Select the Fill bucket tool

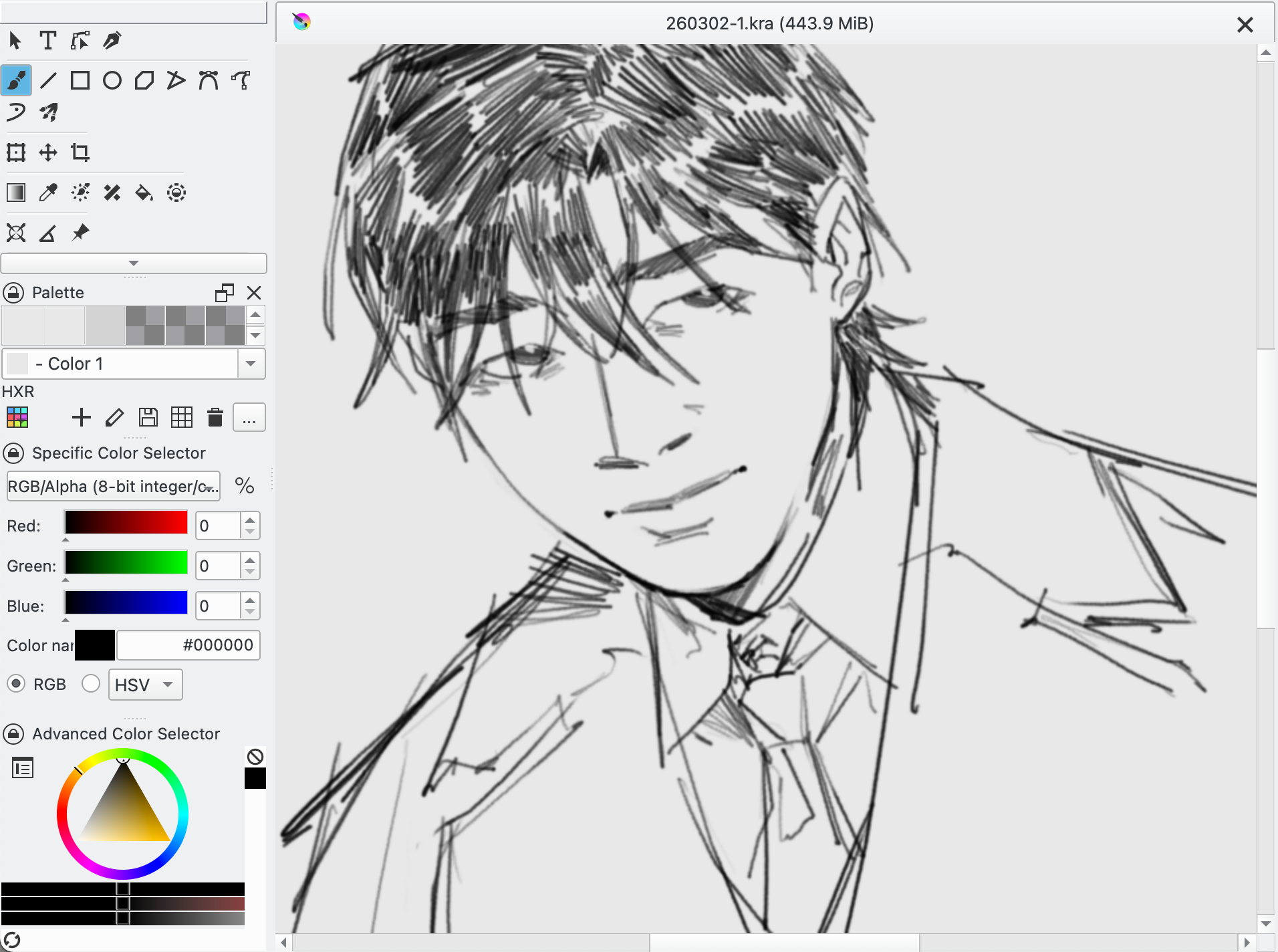coord(144,193)
